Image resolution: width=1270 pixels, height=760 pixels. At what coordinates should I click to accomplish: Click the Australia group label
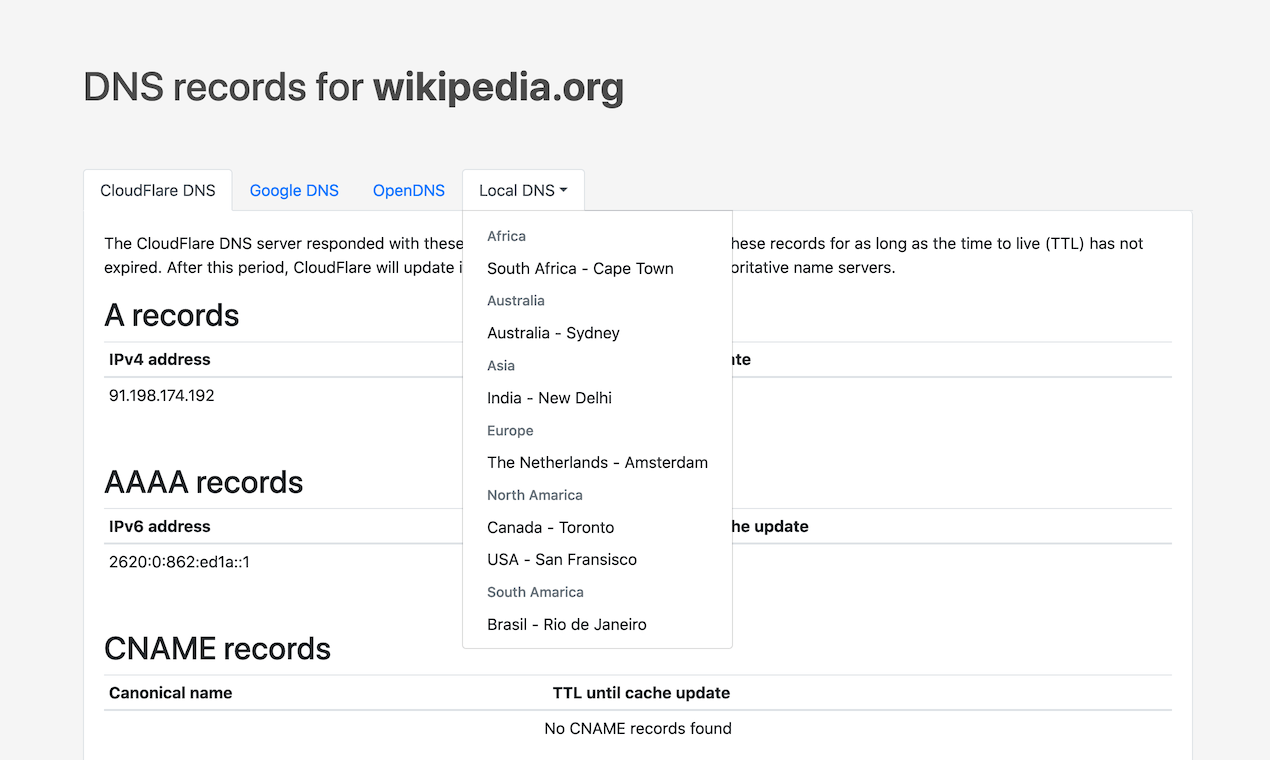(516, 300)
